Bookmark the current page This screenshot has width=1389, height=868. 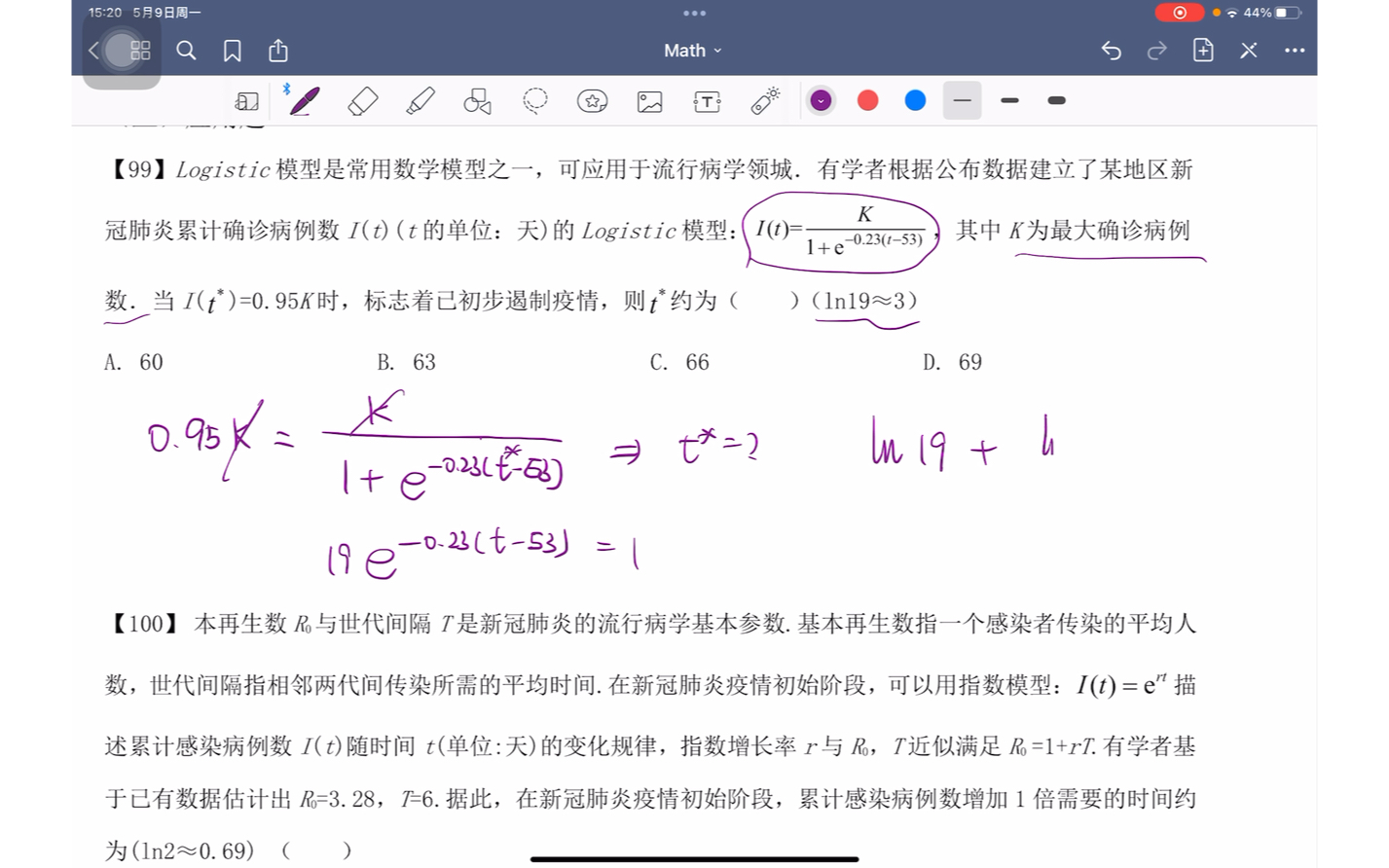(232, 51)
